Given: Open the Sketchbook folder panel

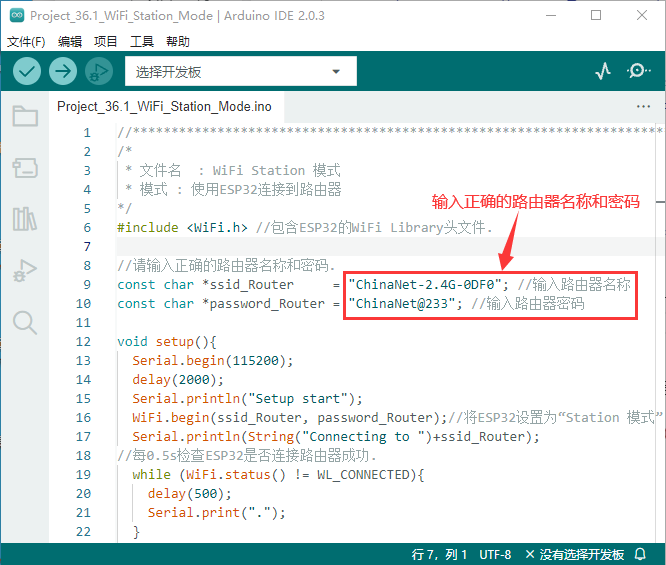Looking at the screenshot, I should point(25,117).
